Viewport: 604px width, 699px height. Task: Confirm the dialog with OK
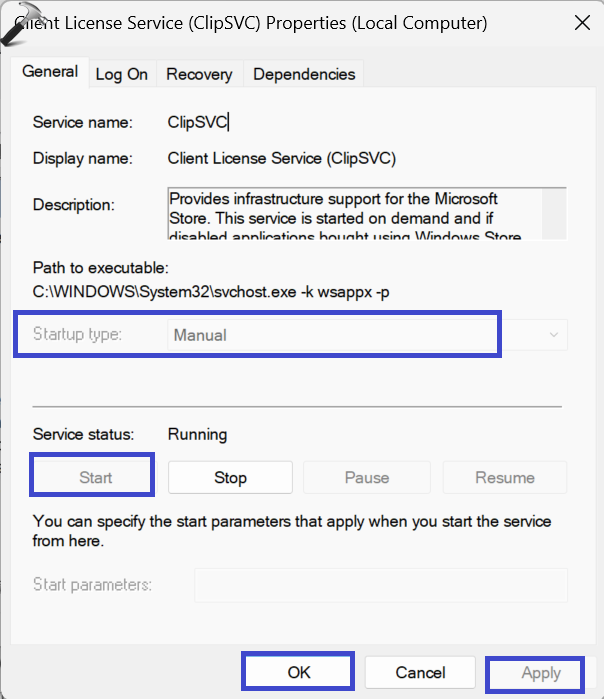point(298,673)
